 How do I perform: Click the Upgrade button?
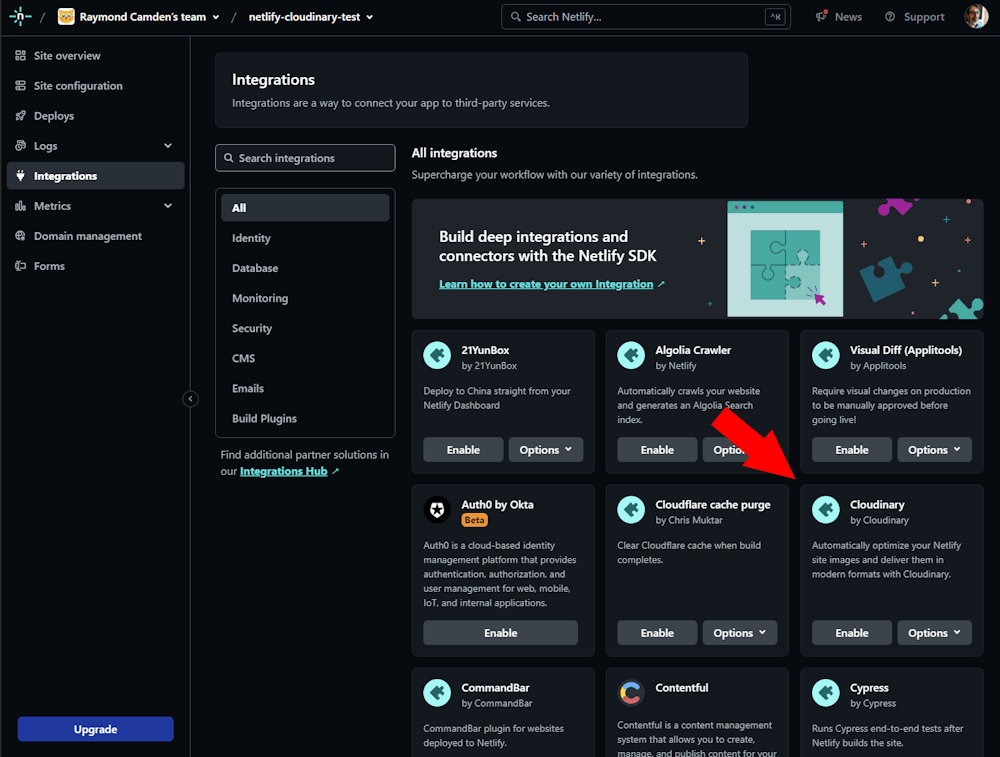click(x=95, y=729)
